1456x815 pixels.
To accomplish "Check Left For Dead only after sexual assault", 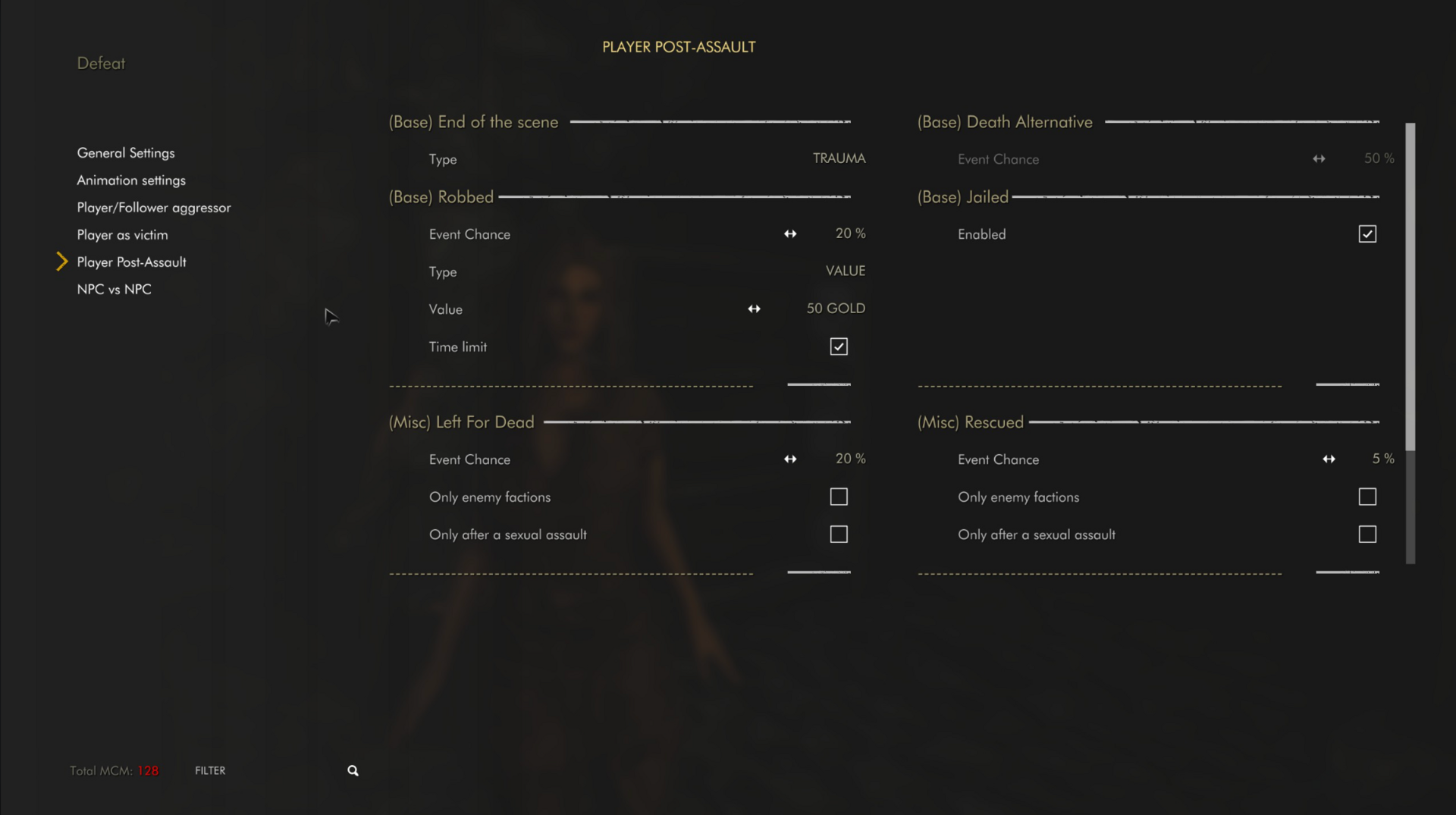I will 839,534.
